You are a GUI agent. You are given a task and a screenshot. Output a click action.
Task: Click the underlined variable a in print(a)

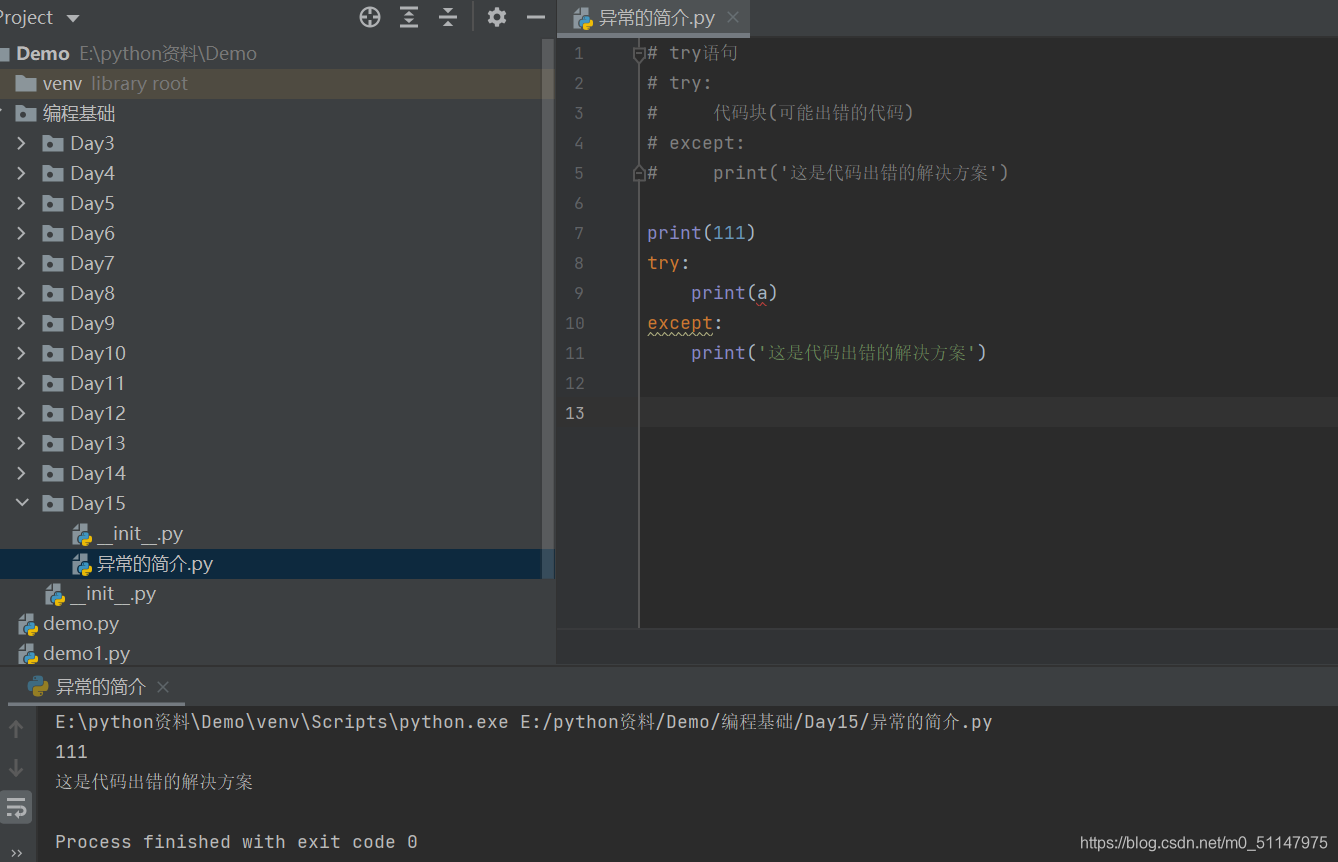[x=761, y=294]
